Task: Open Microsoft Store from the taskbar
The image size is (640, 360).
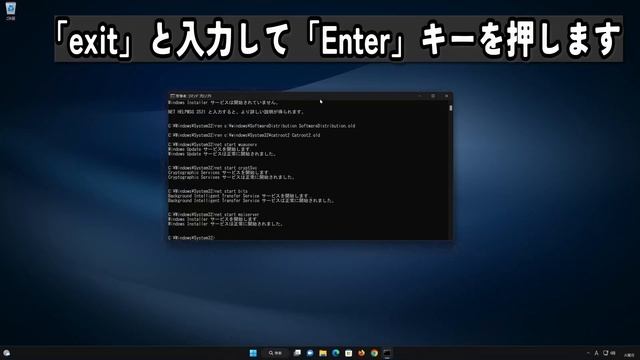Action: 349,353
